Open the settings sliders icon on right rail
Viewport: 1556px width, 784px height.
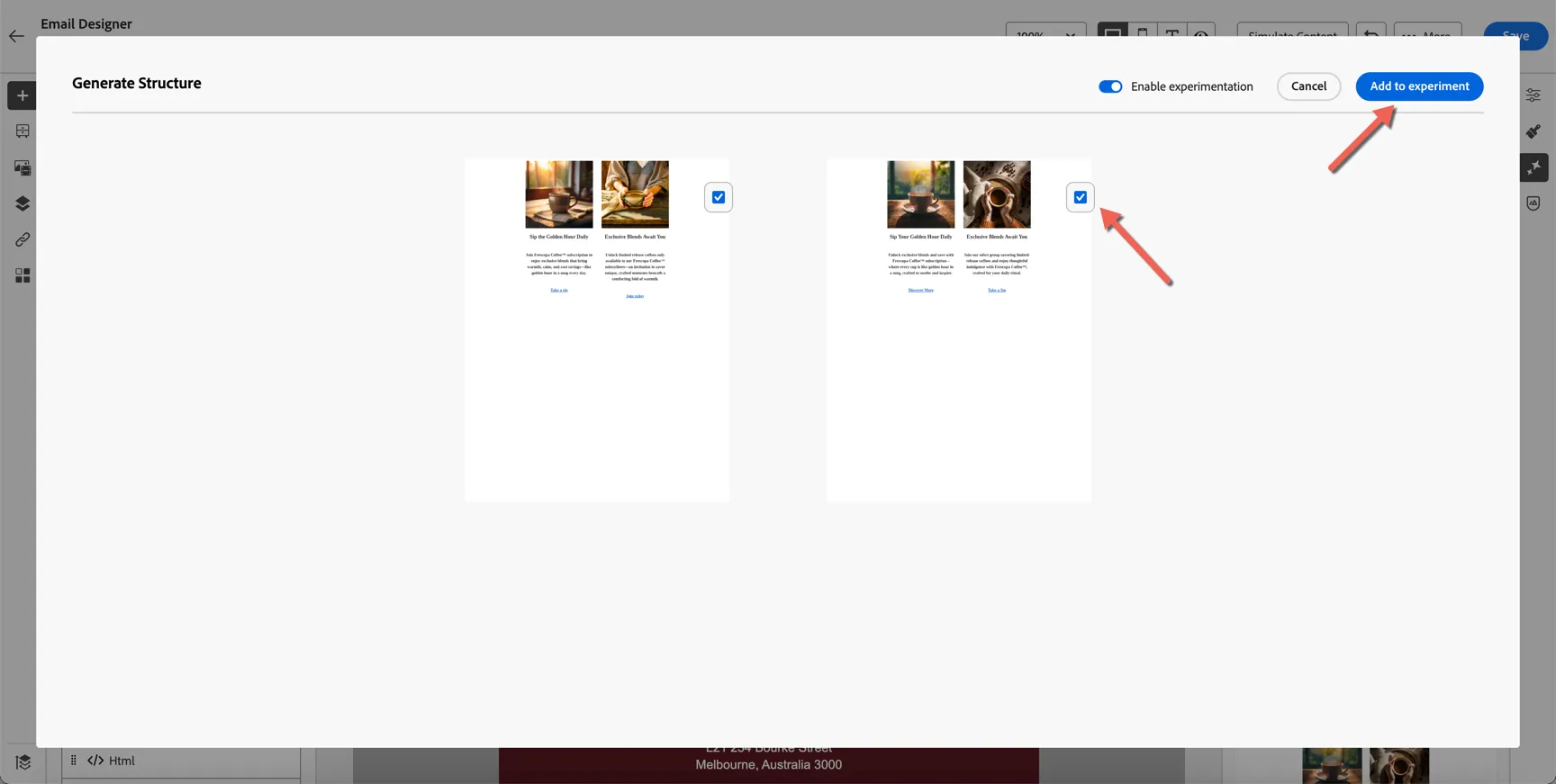pyautogui.click(x=1533, y=95)
